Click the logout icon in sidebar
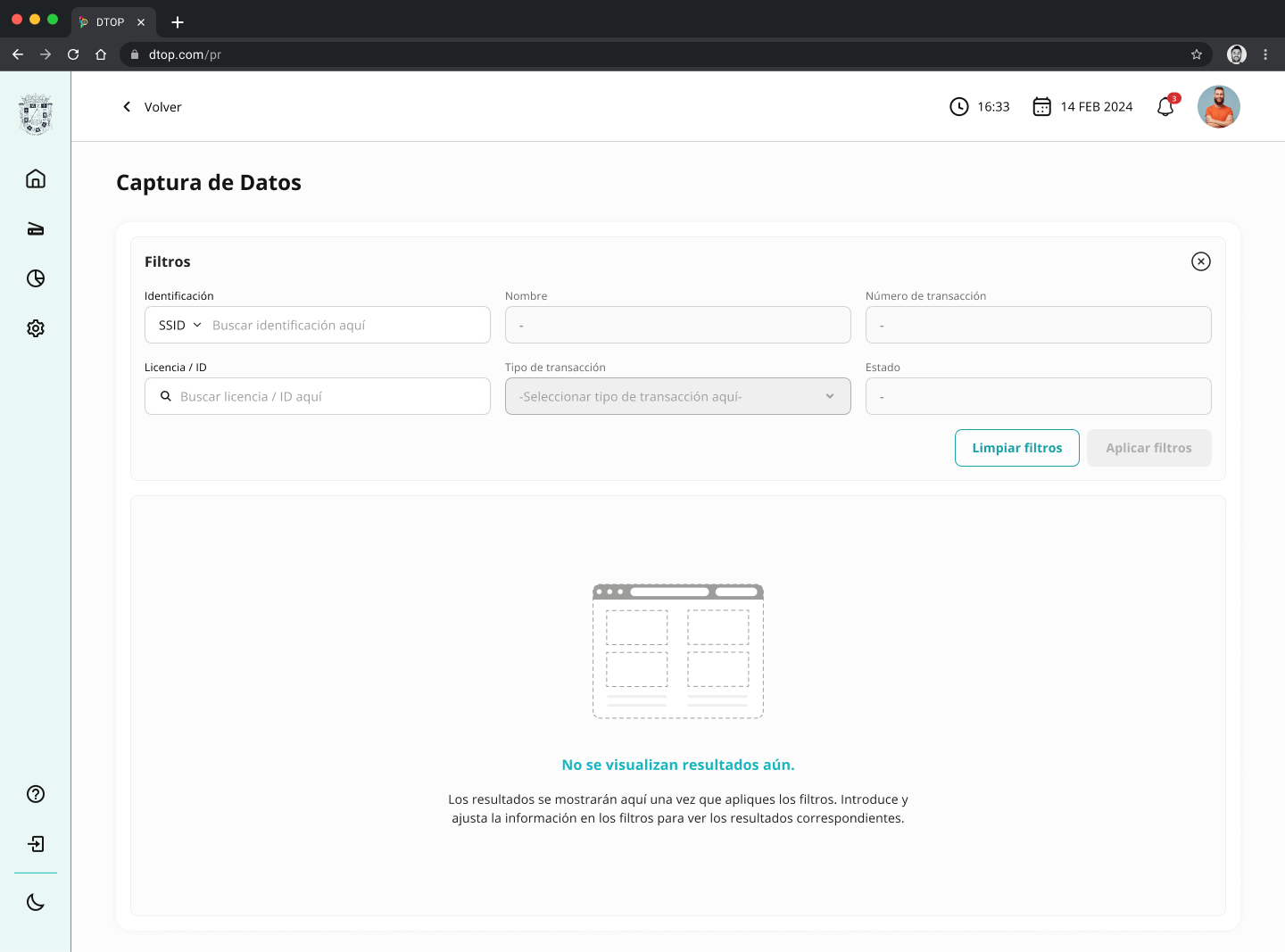 point(36,844)
